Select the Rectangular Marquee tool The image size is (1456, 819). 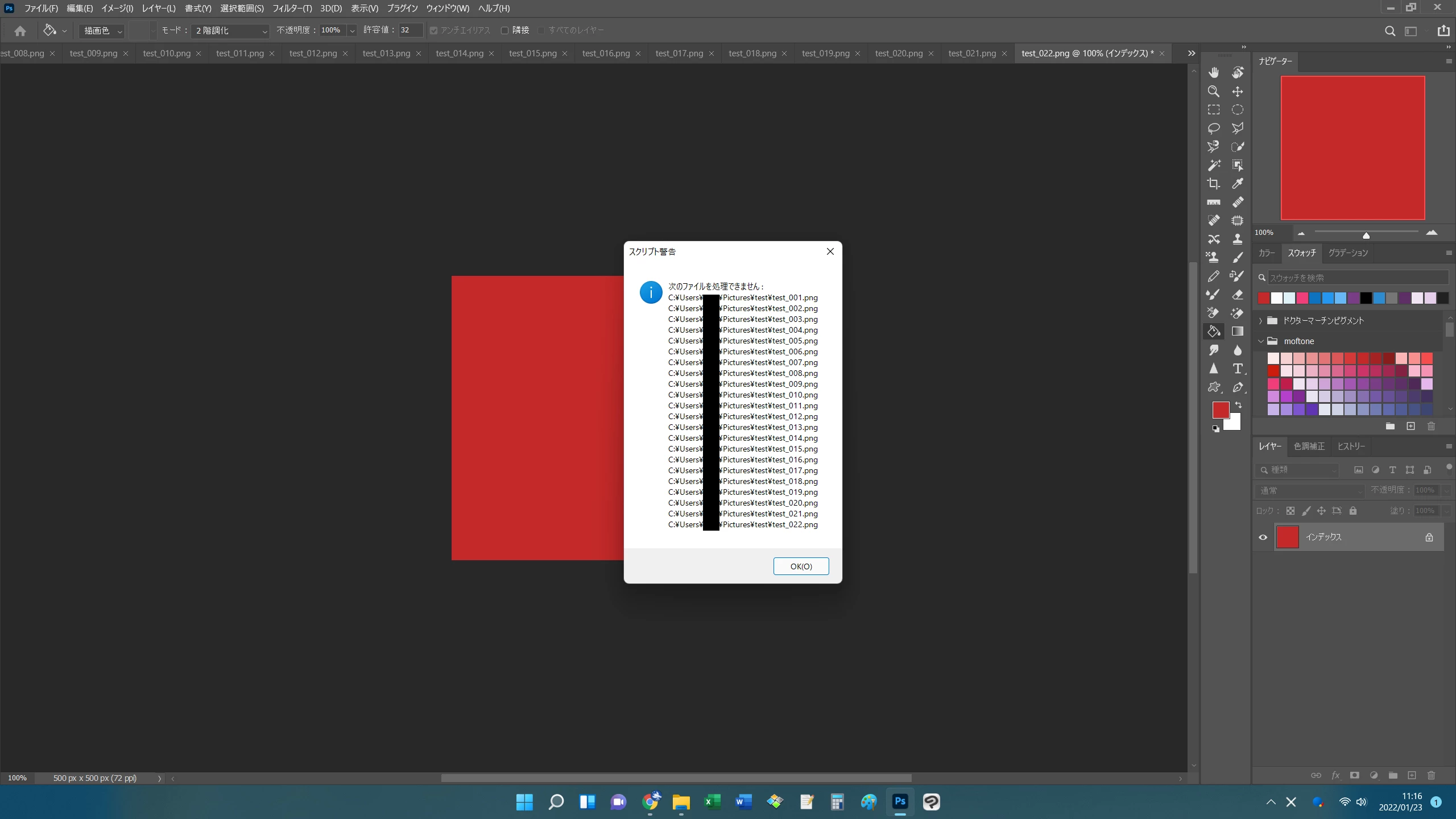1213,110
